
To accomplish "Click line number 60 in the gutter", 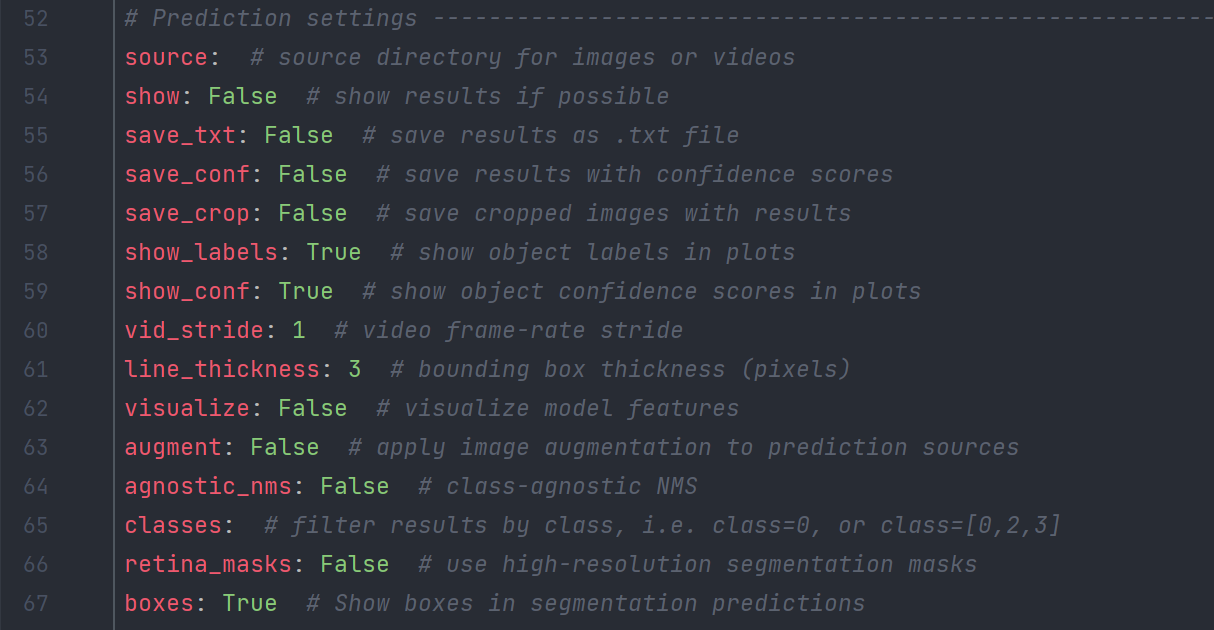I will [36, 330].
